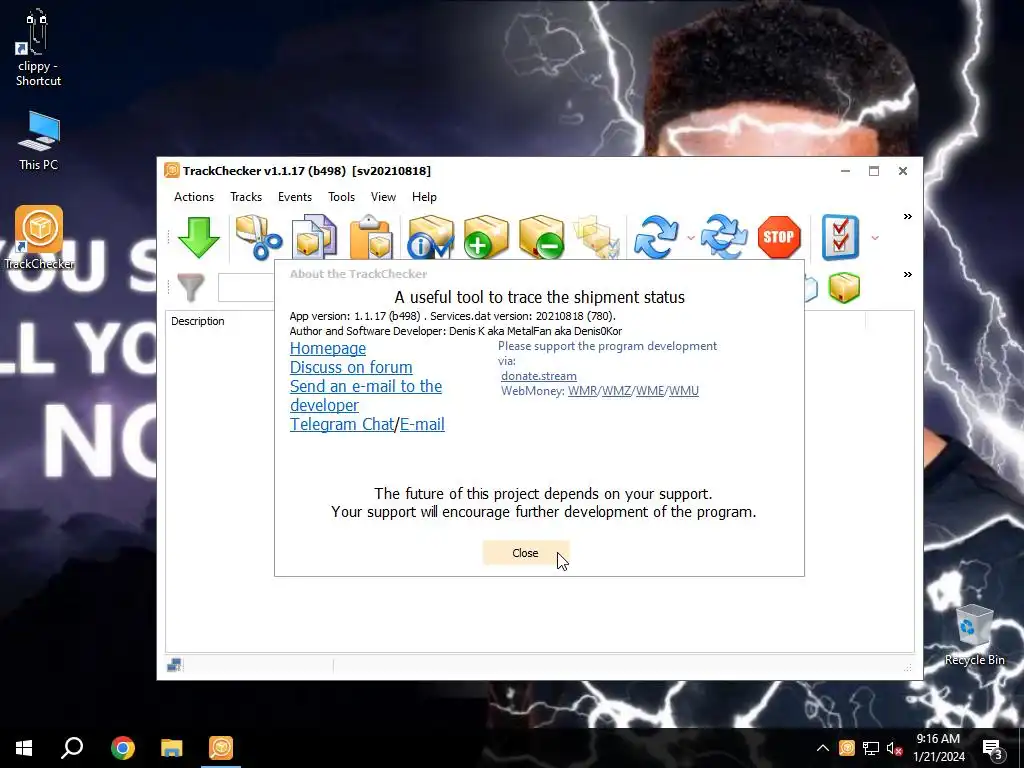1024x768 pixels.
Task: Click the filter text input field
Action: coord(246,288)
